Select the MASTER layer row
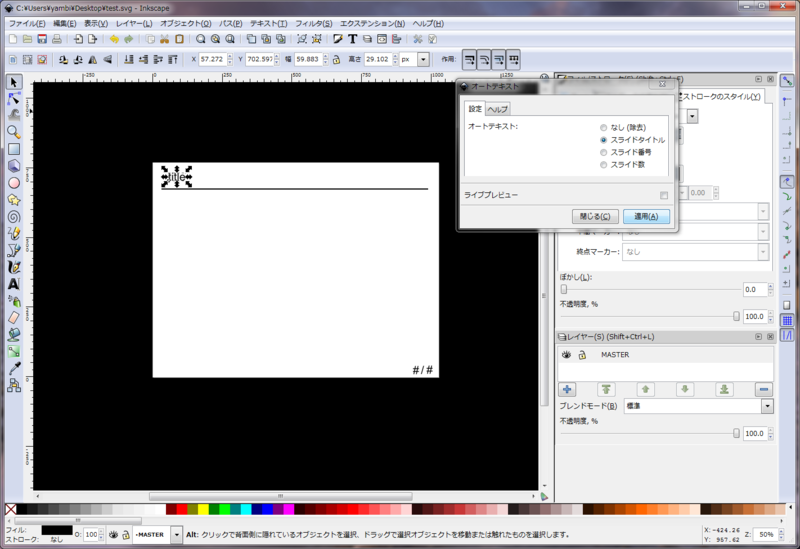The width and height of the screenshot is (800, 549). click(x=666, y=355)
